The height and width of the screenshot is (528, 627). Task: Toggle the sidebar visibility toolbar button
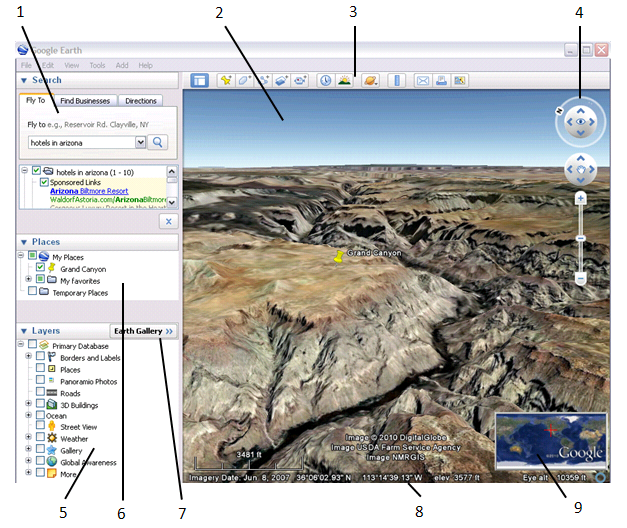[199, 80]
